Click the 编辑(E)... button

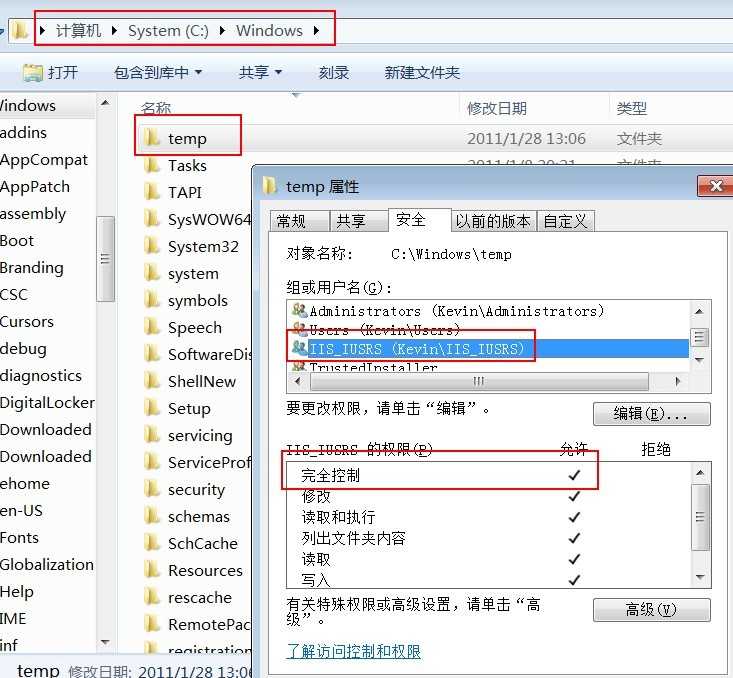click(x=652, y=414)
